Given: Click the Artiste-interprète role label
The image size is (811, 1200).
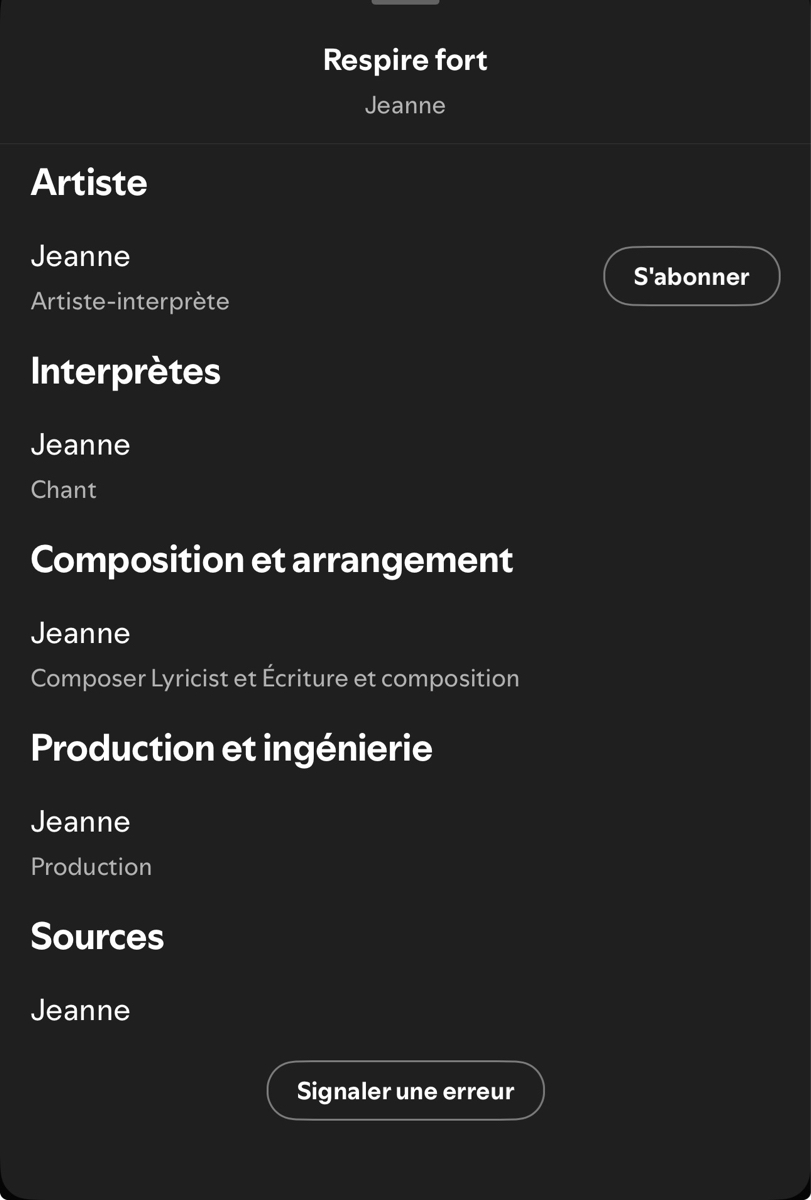Looking at the screenshot, I should (x=130, y=301).
